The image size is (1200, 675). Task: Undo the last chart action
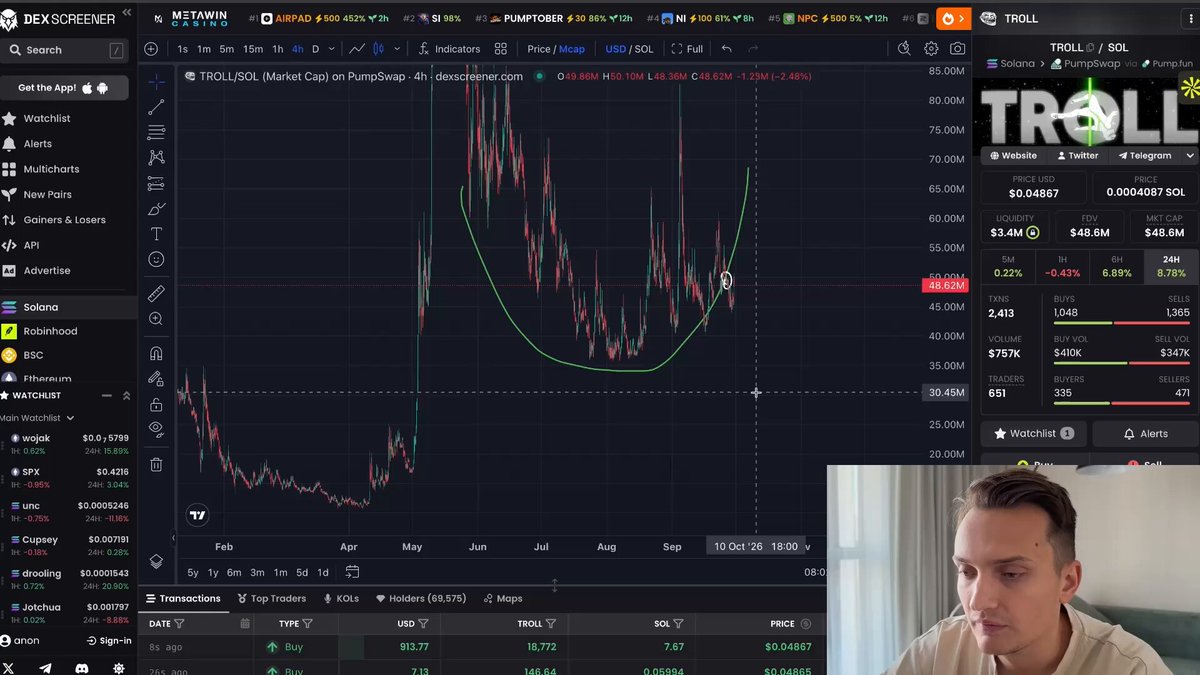pos(727,49)
